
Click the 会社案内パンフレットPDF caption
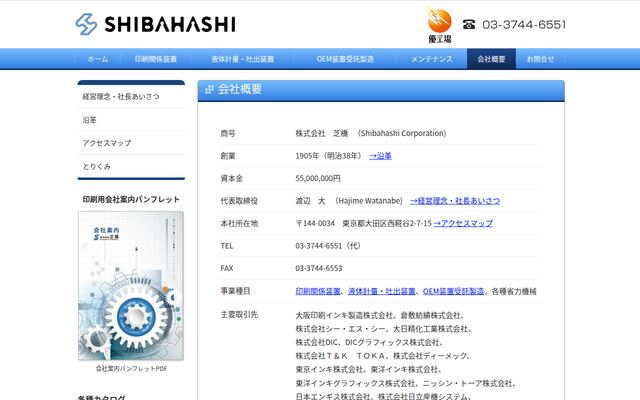coord(131,369)
